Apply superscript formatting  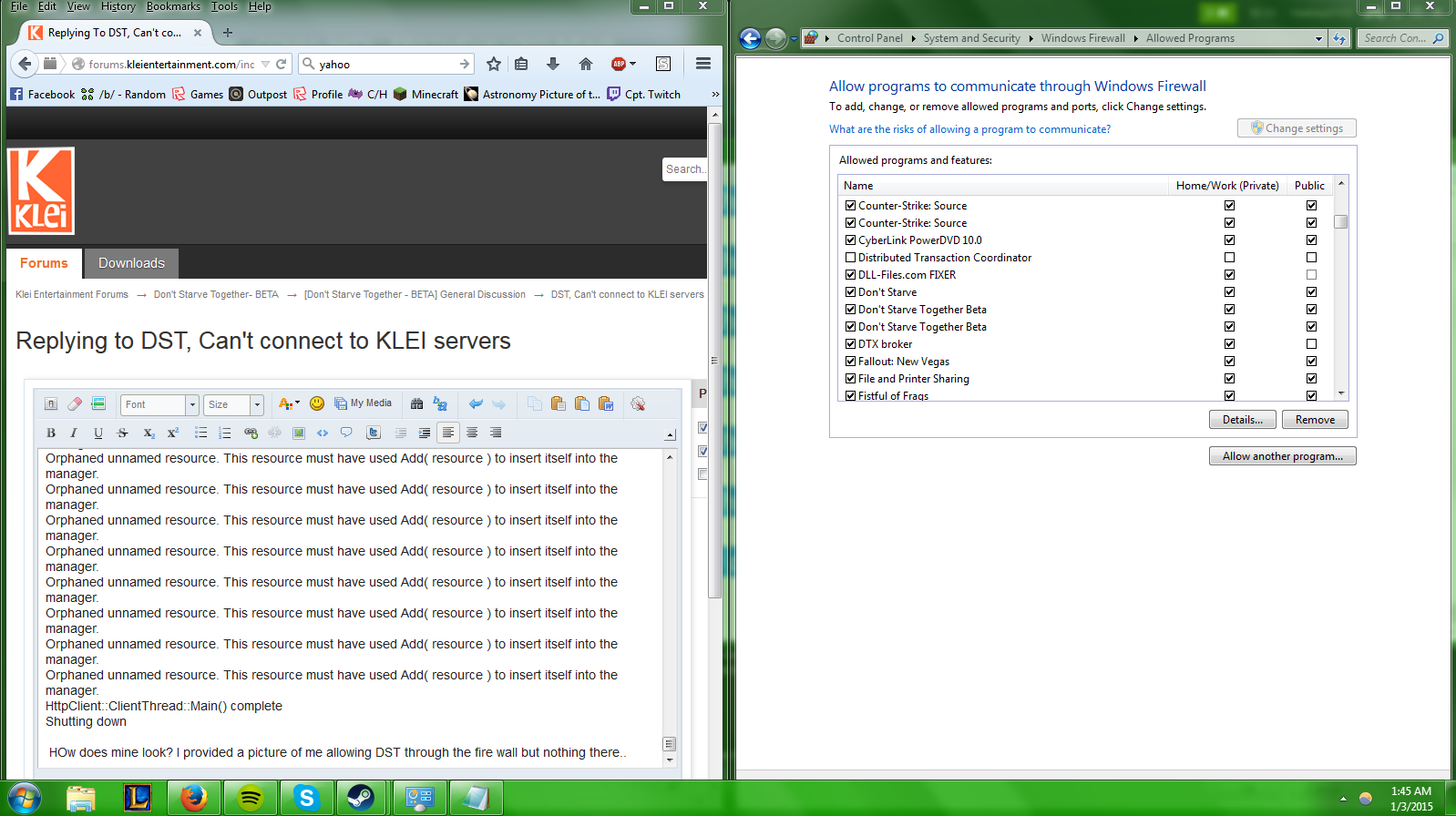click(x=172, y=433)
